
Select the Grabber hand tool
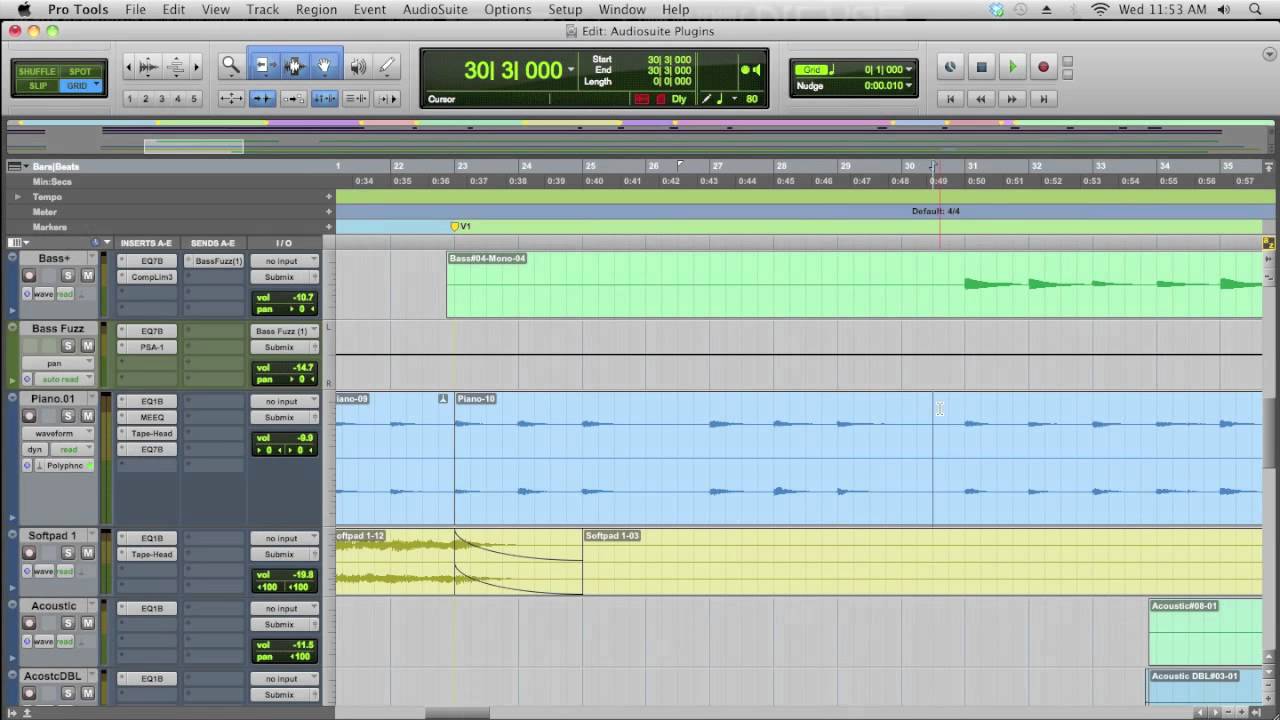[325, 66]
